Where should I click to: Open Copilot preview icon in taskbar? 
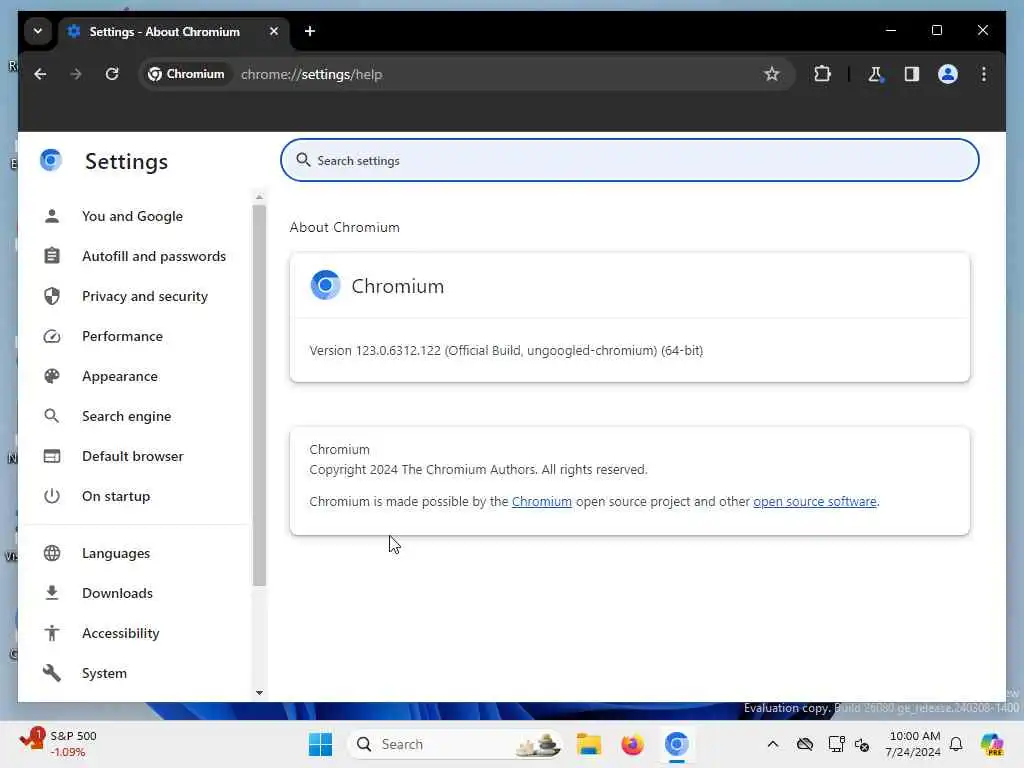[x=991, y=744]
